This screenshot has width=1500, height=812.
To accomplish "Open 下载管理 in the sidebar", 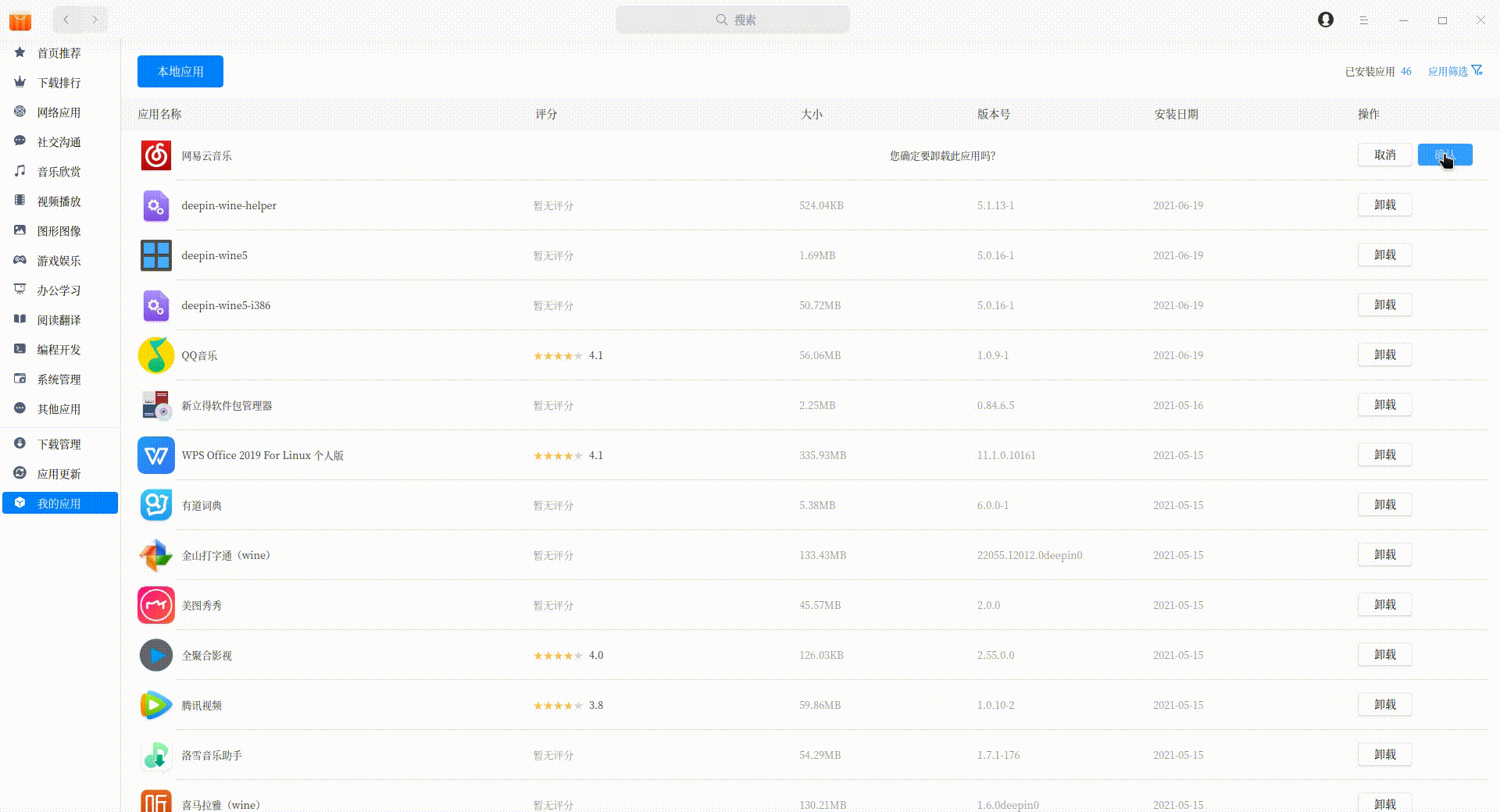I will point(59,444).
